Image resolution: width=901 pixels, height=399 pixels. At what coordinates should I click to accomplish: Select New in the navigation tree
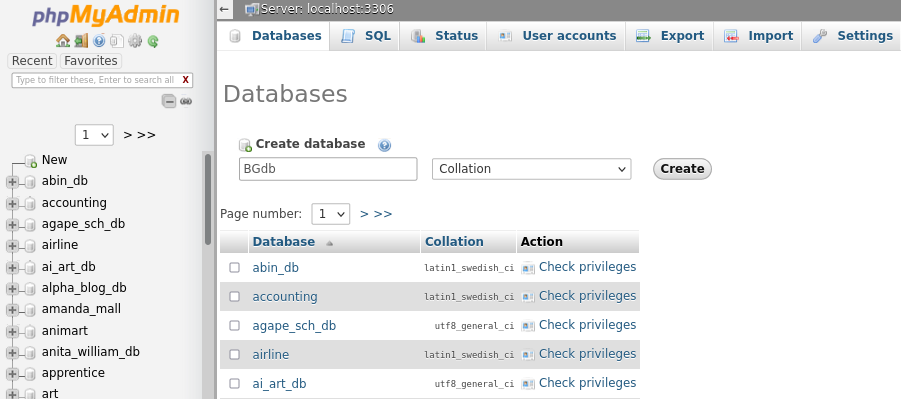point(55,160)
